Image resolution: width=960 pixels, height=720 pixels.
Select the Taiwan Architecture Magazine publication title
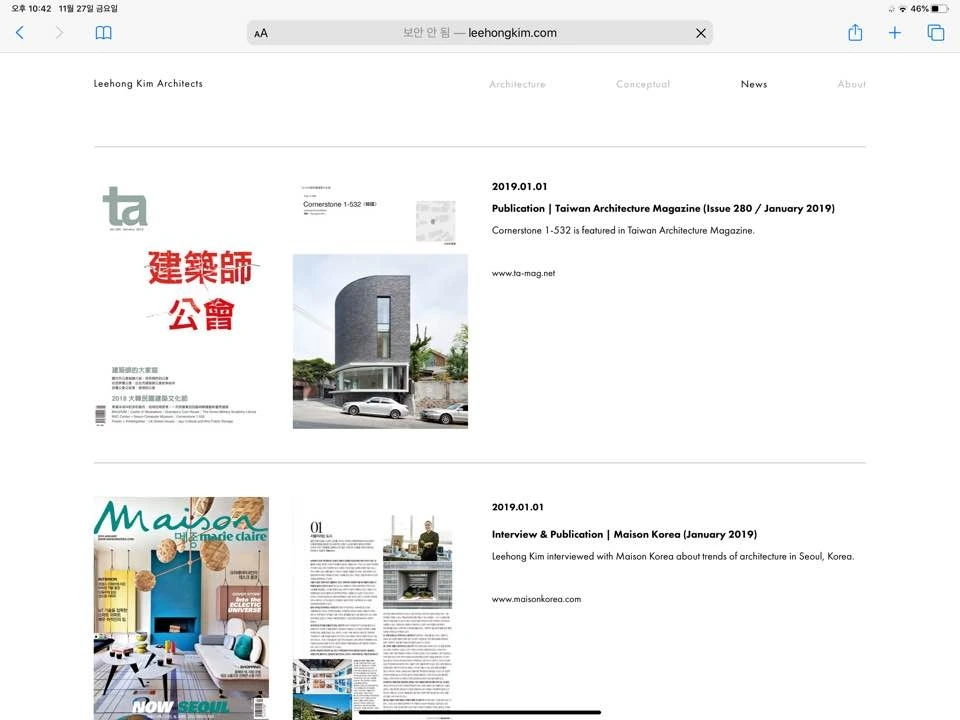coord(663,208)
